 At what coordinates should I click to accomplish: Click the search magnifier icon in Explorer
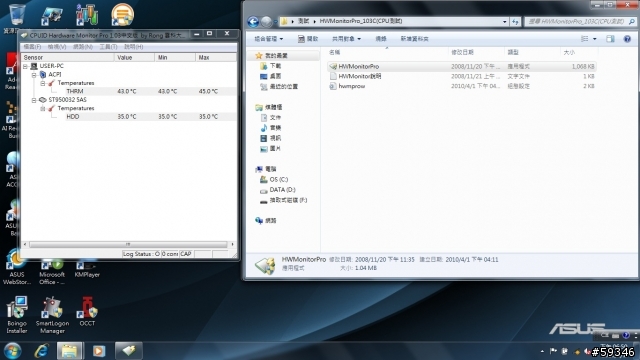632,22
